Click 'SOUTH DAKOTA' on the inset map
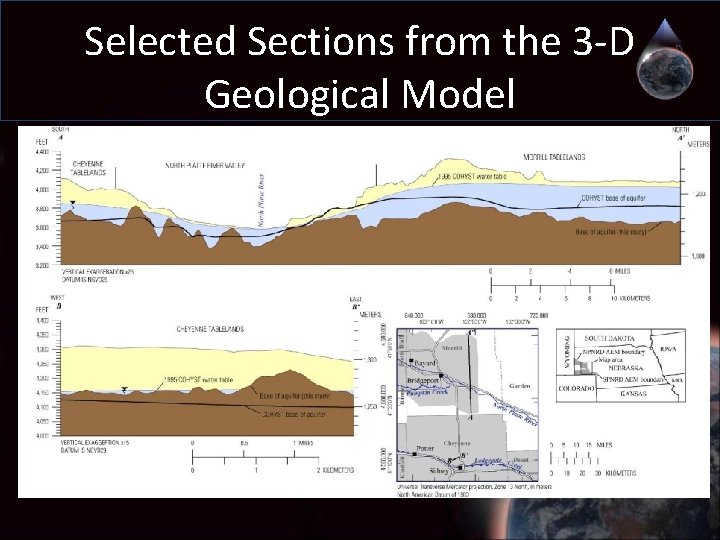Image resolution: width=720 pixels, height=540 pixels. click(609, 338)
